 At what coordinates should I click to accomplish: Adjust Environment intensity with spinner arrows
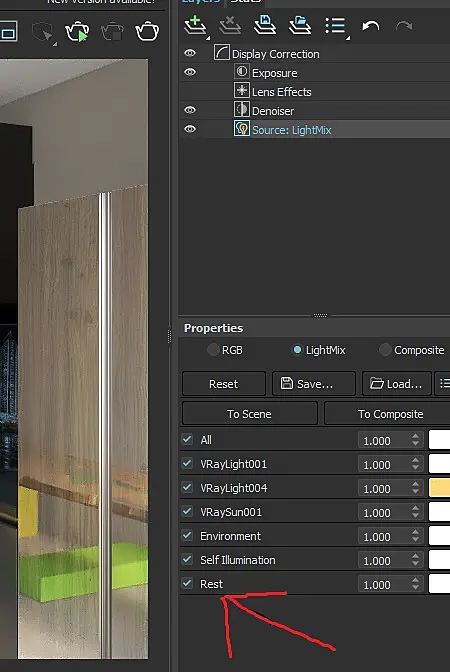416,536
